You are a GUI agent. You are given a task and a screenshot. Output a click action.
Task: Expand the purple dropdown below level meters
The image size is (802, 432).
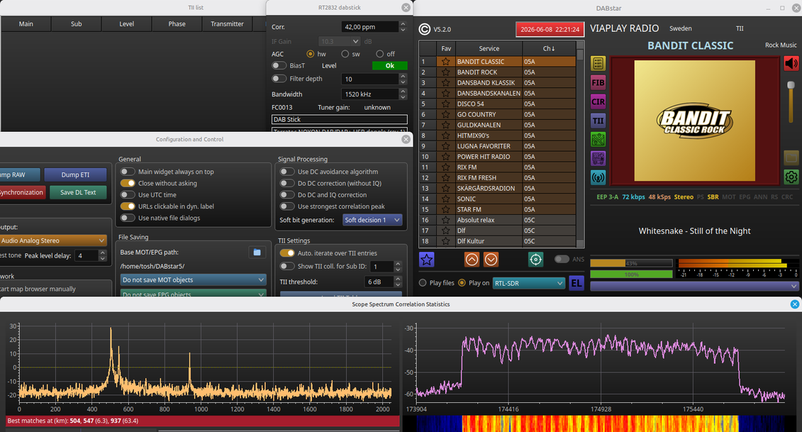(694, 286)
